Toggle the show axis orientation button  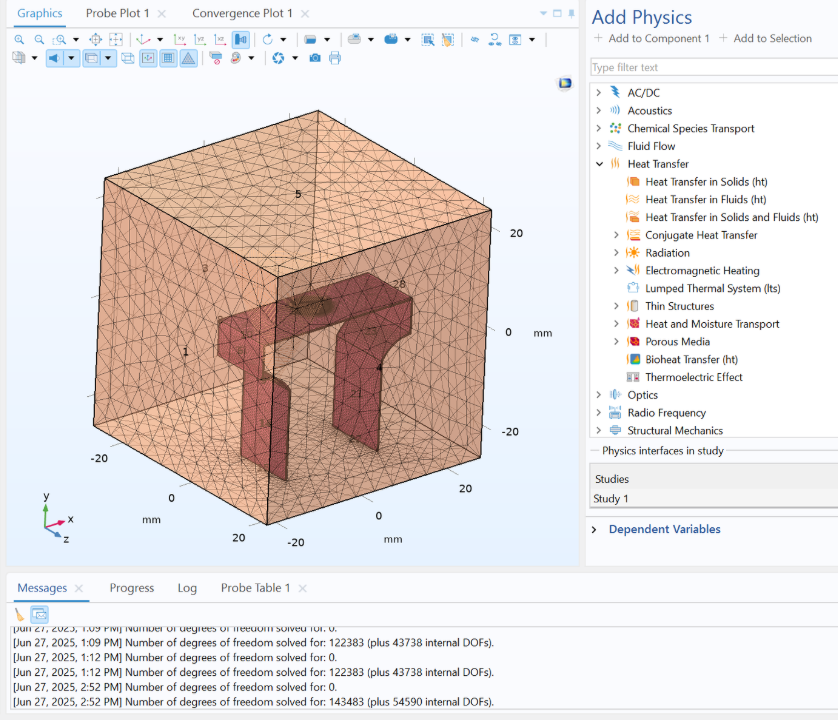(148, 58)
